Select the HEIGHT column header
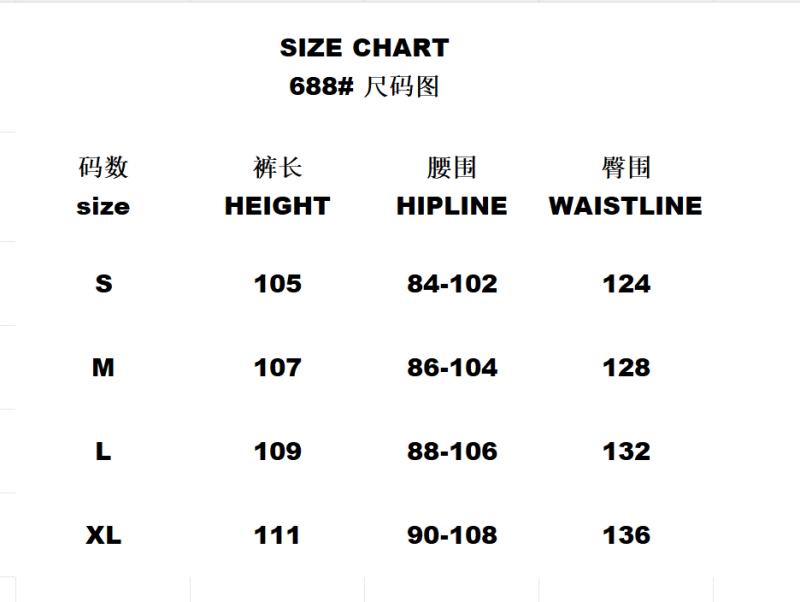The height and width of the screenshot is (602, 800). click(277, 206)
